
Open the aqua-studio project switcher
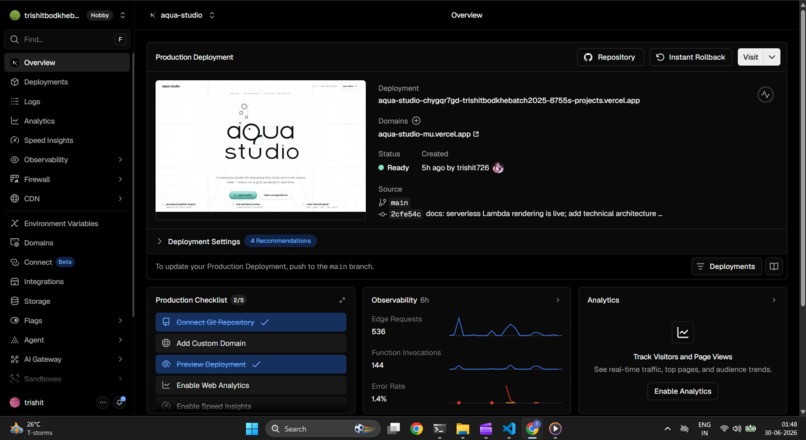212,15
